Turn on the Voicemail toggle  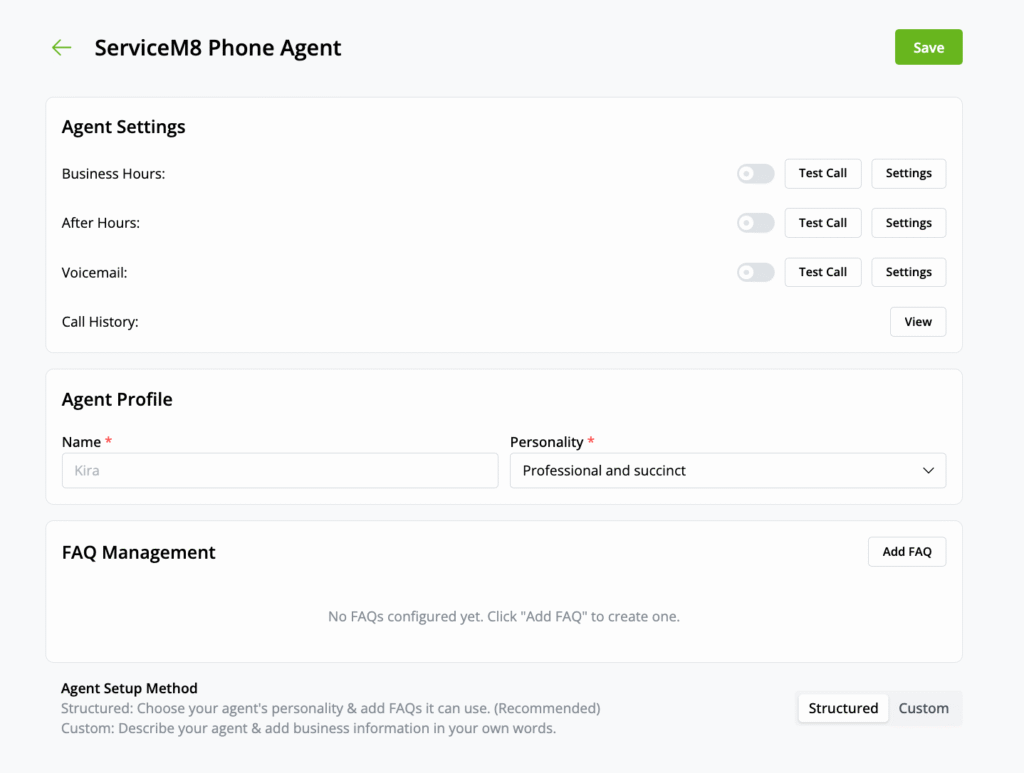coord(755,272)
